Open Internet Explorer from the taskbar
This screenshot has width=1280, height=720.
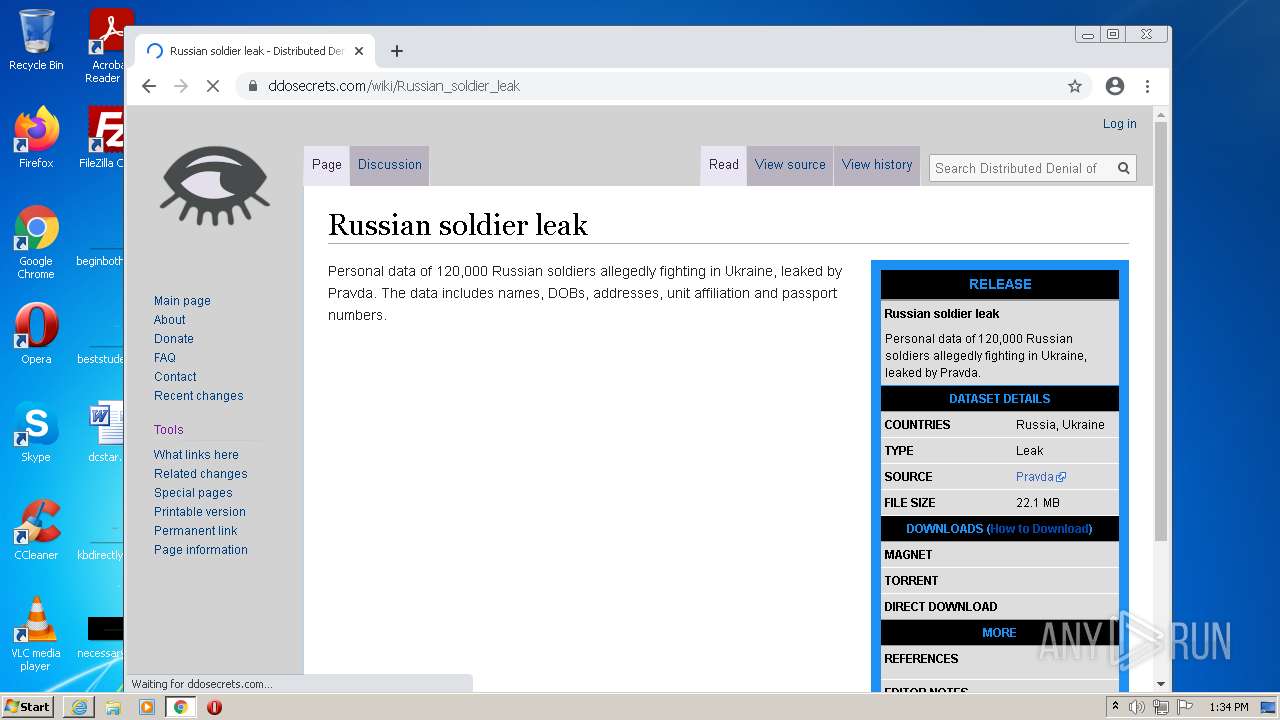pyautogui.click(x=79, y=707)
